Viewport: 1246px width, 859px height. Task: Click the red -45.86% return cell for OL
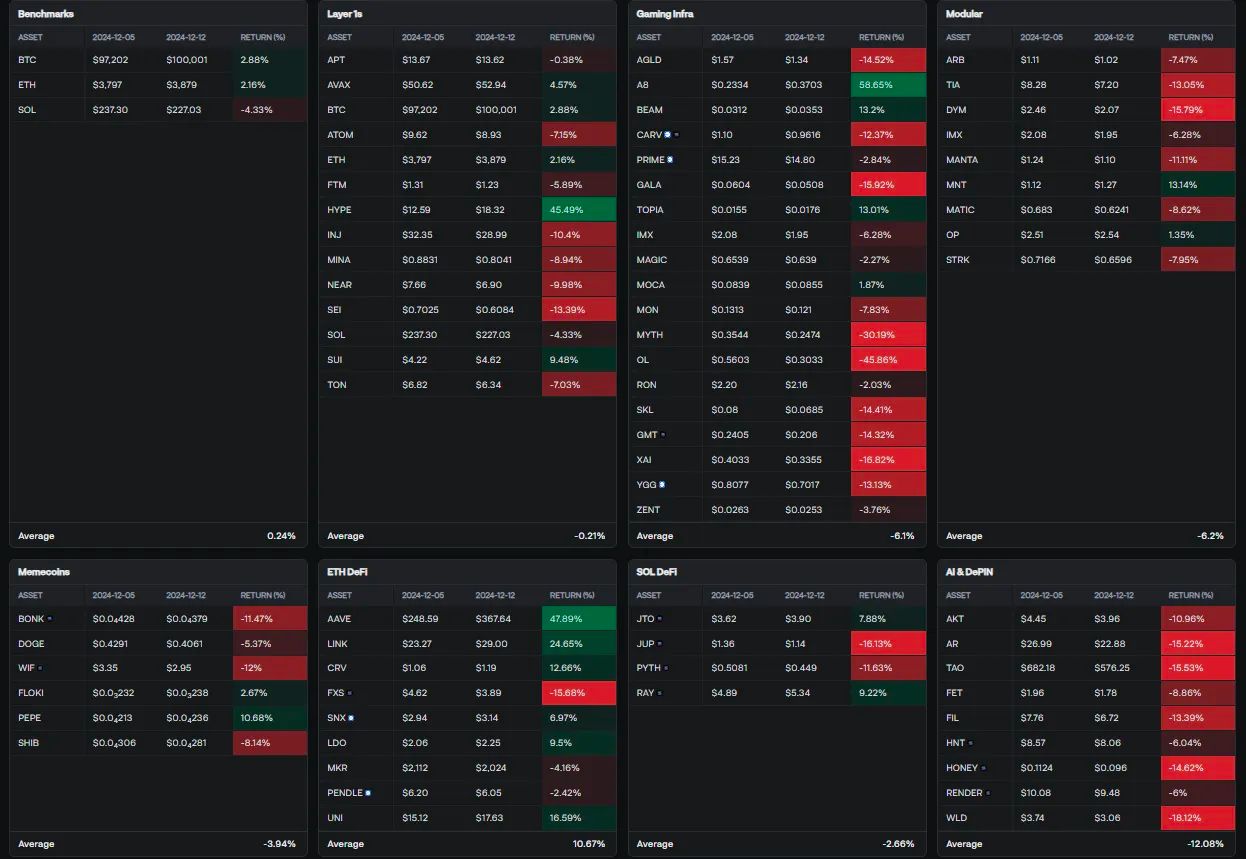click(888, 360)
